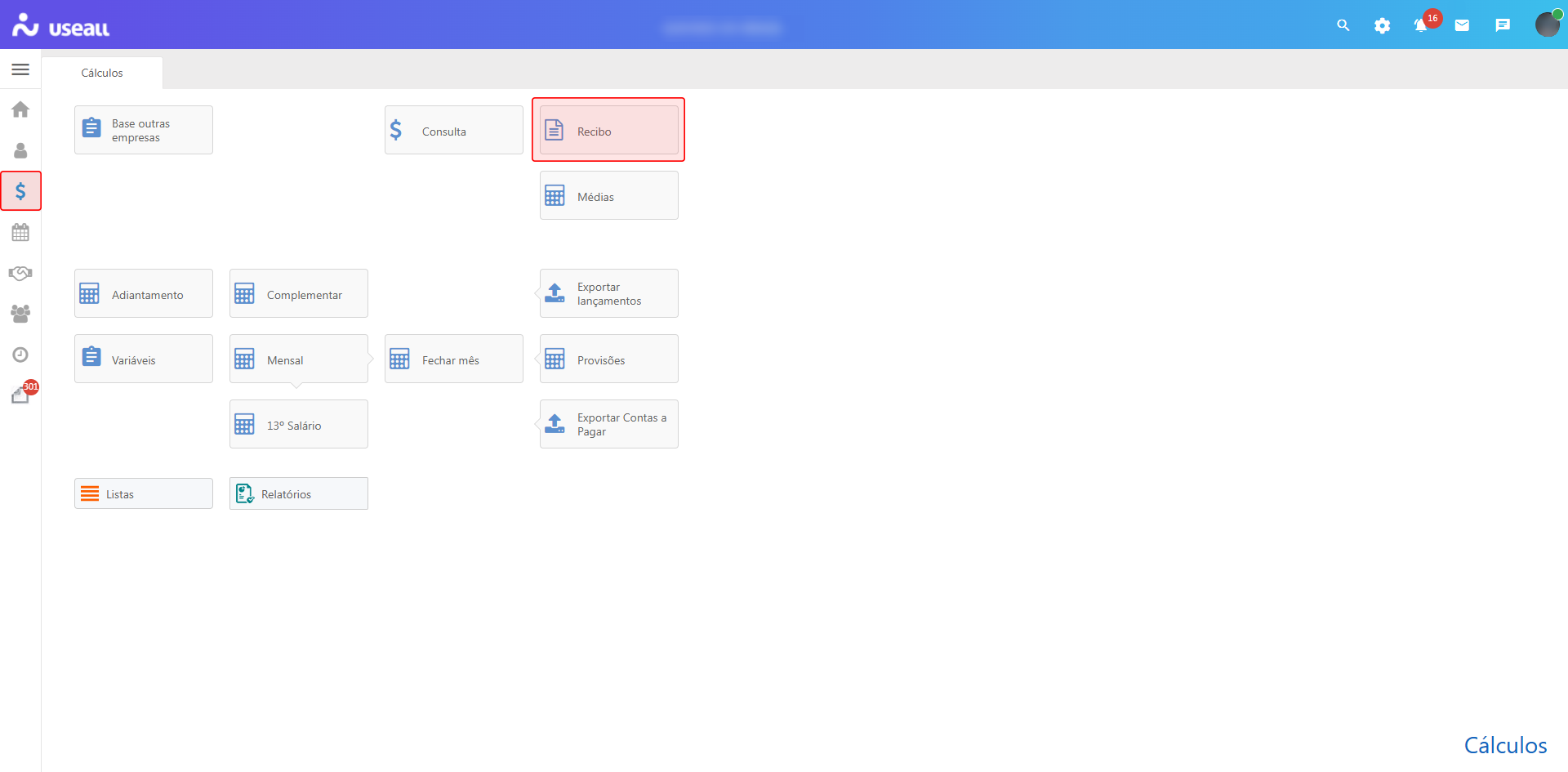The image size is (1568, 772).
Task: Click the user avatar in header
Action: coord(1548,25)
